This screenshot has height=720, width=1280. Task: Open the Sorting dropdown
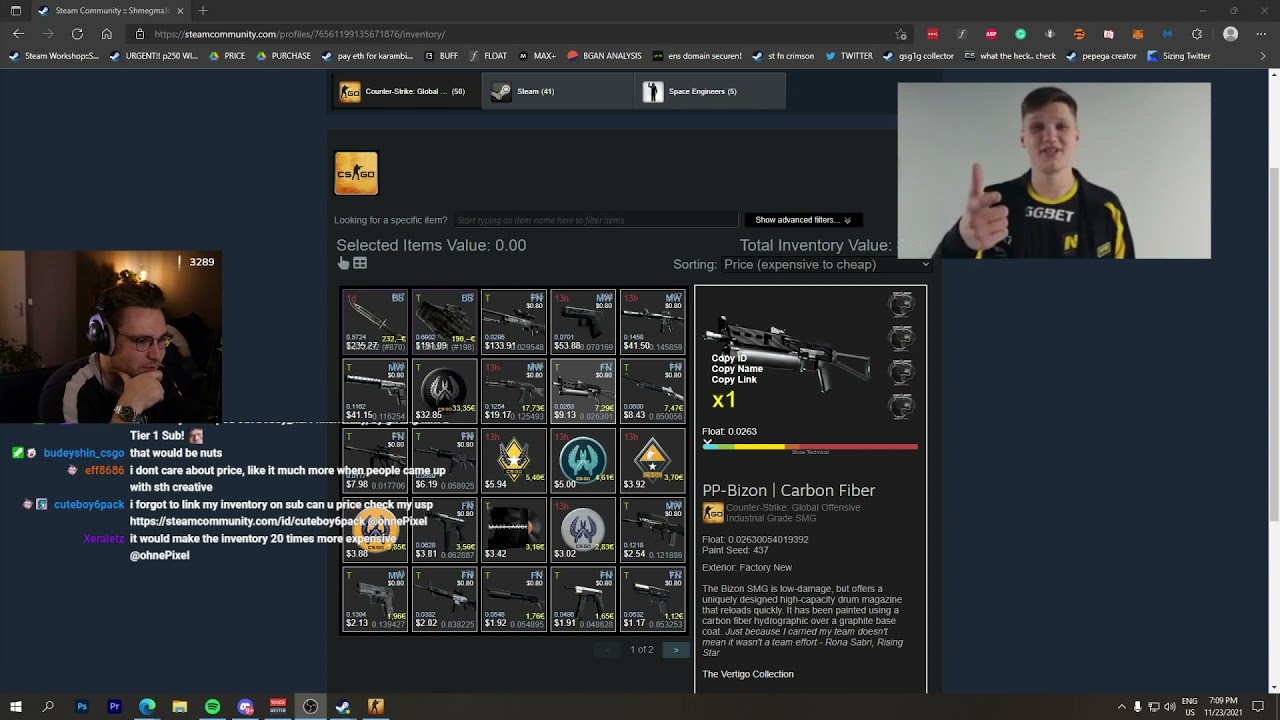(x=826, y=264)
